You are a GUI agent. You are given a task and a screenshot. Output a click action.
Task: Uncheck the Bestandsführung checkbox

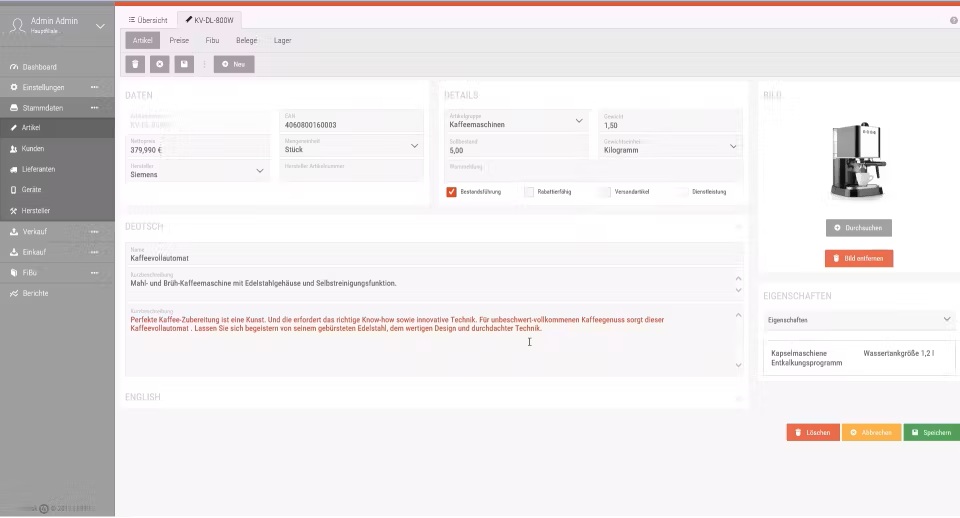(451, 192)
